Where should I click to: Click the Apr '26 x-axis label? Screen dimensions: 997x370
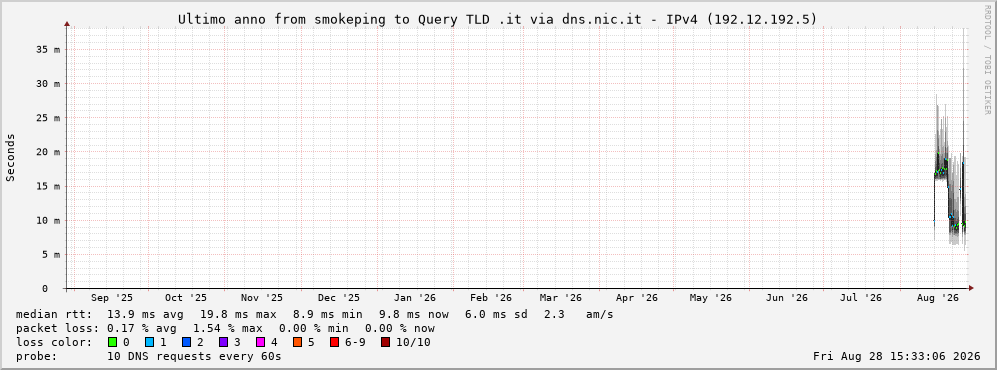point(636,298)
